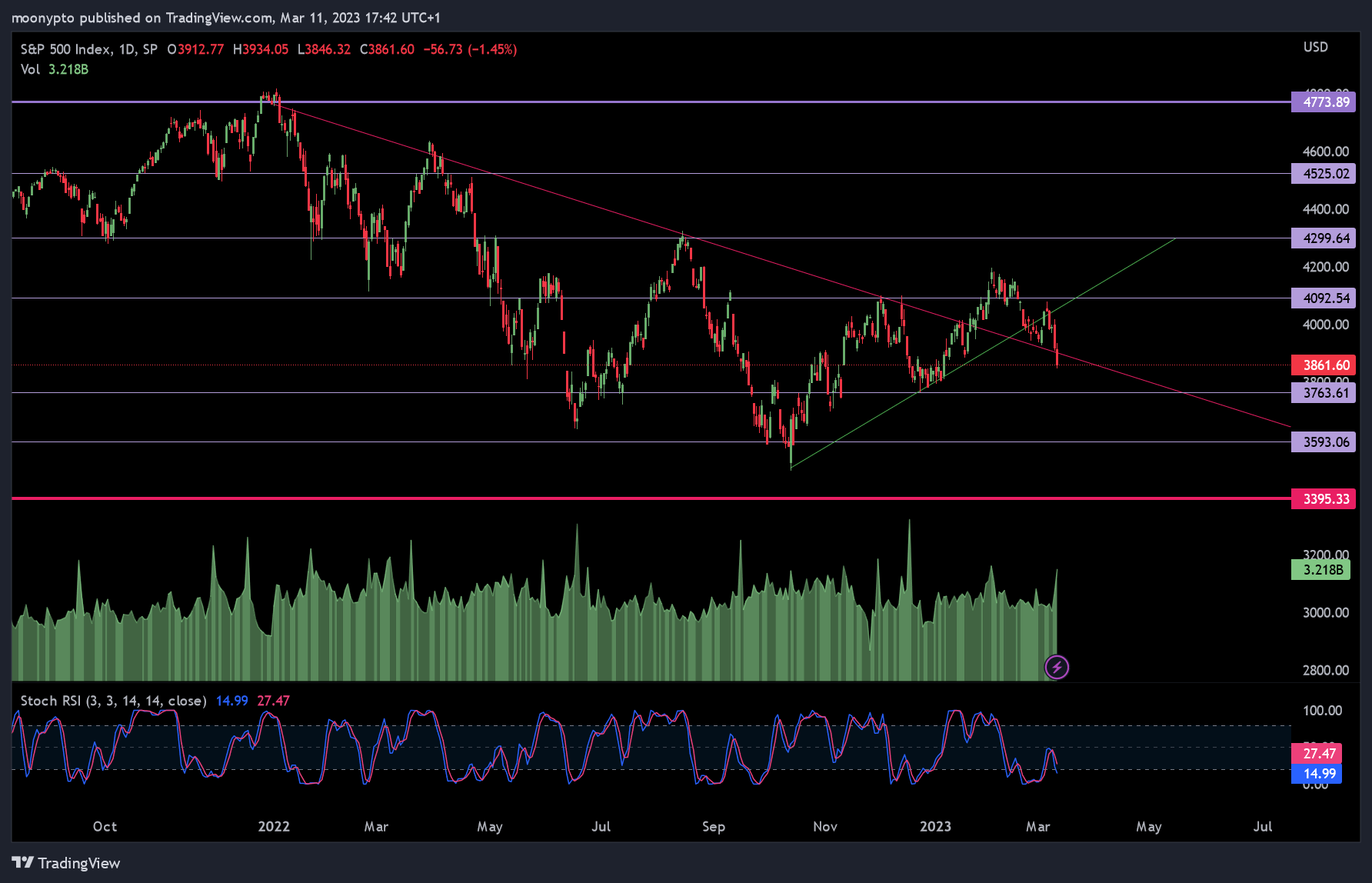Click the high price H3934.05 value
The width and height of the screenshot is (1372, 883).
[261, 49]
